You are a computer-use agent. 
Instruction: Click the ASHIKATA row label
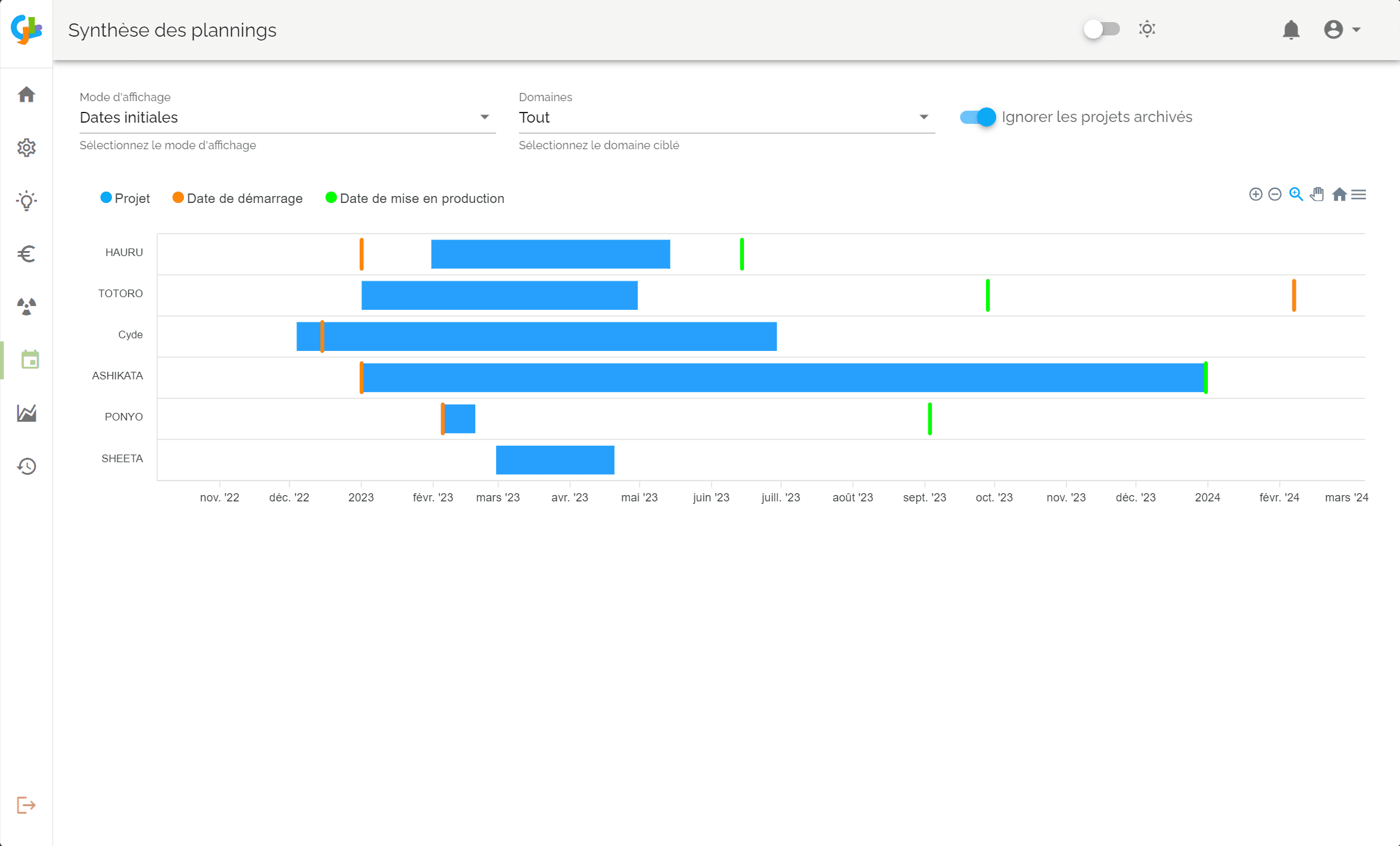coord(118,376)
